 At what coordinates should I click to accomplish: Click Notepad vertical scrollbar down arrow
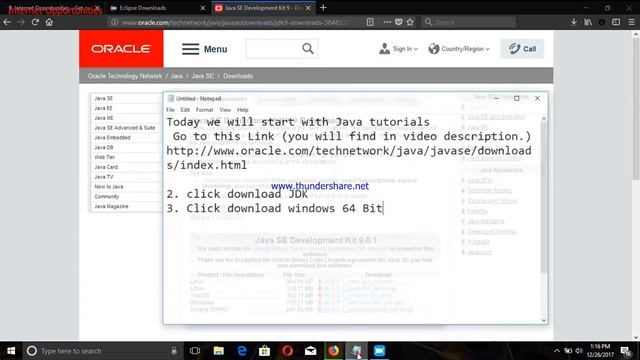(x=544, y=320)
